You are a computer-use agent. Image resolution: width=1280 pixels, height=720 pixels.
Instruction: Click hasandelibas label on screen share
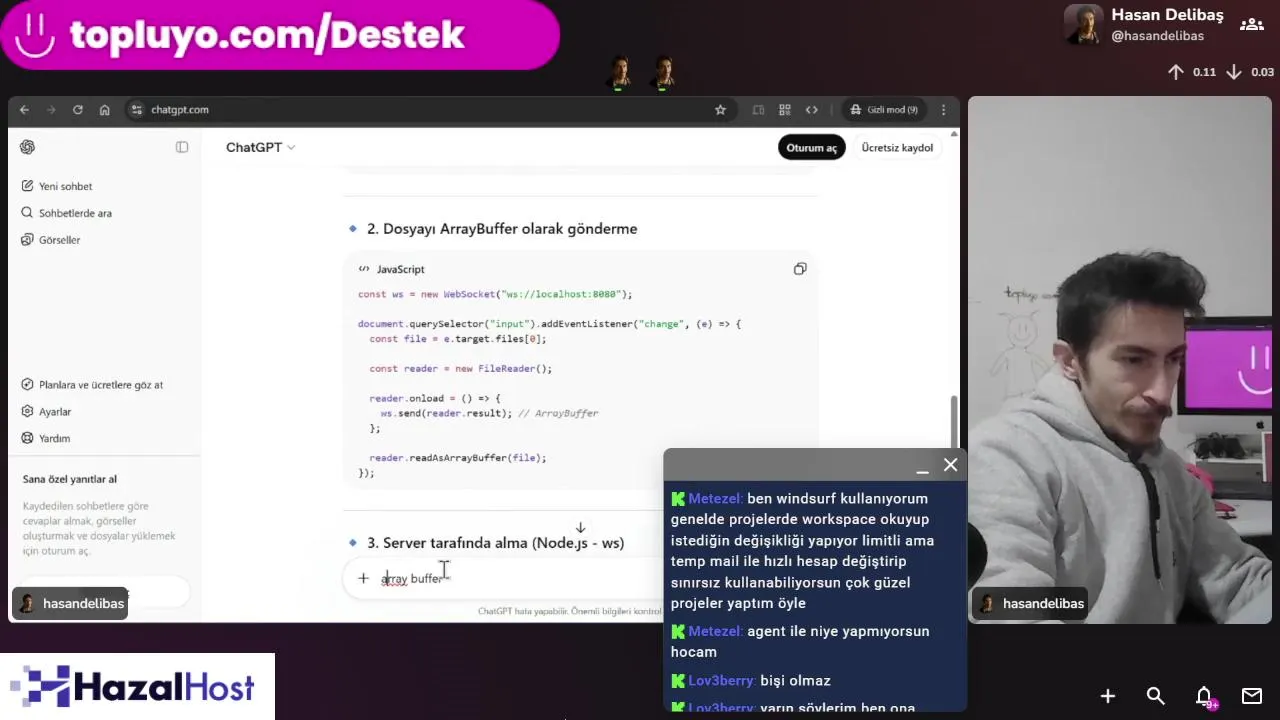click(x=70, y=603)
